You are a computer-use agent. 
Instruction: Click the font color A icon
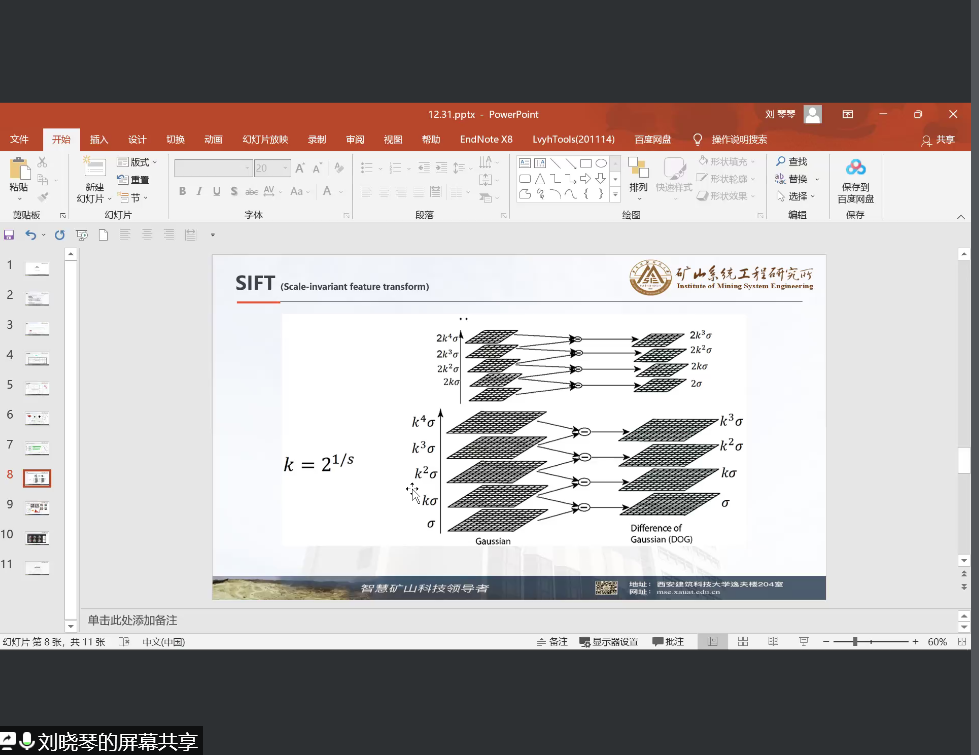click(x=327, y=191)
